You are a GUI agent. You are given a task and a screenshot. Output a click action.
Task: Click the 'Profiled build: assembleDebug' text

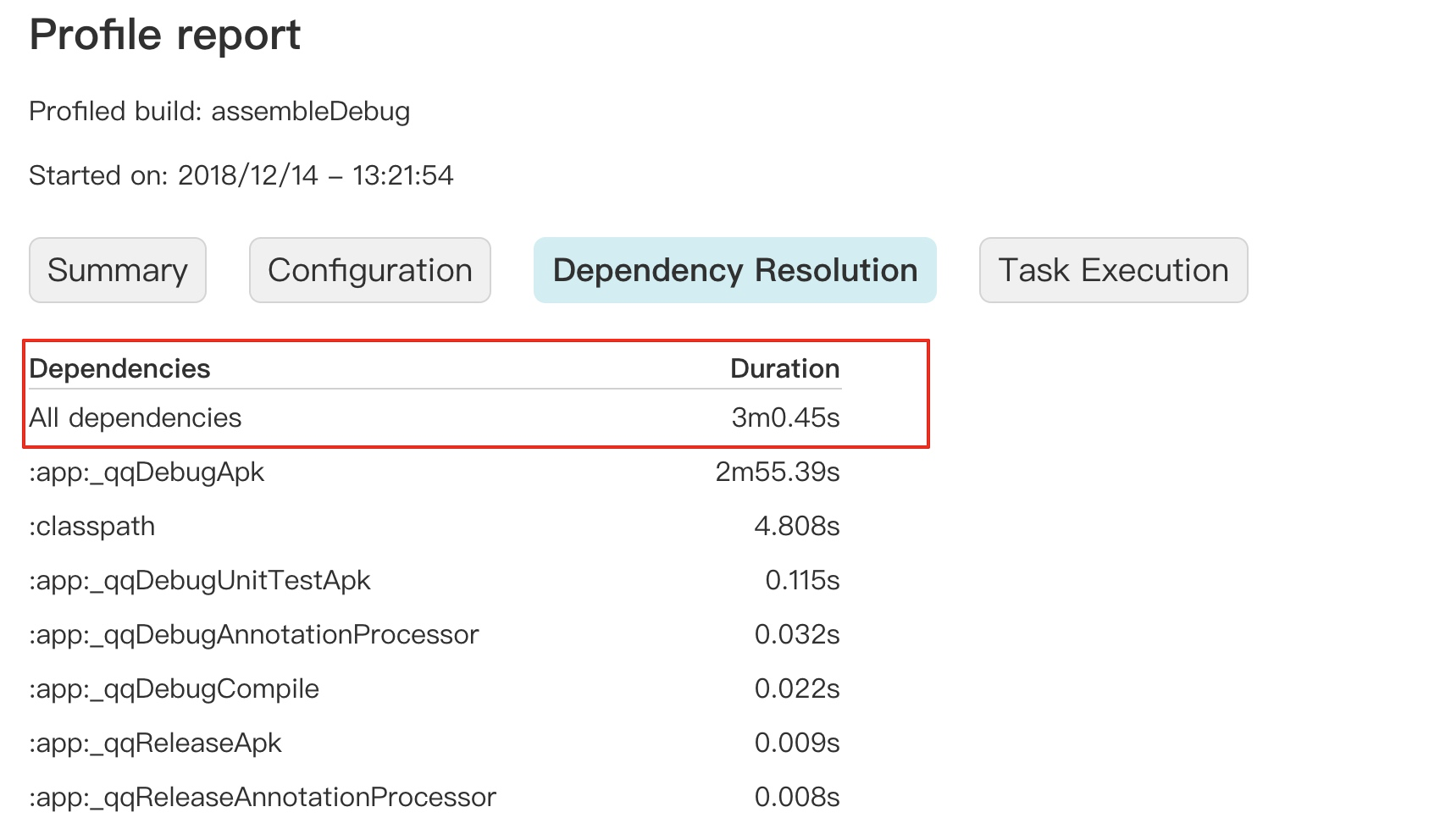(x=219, y=111)
